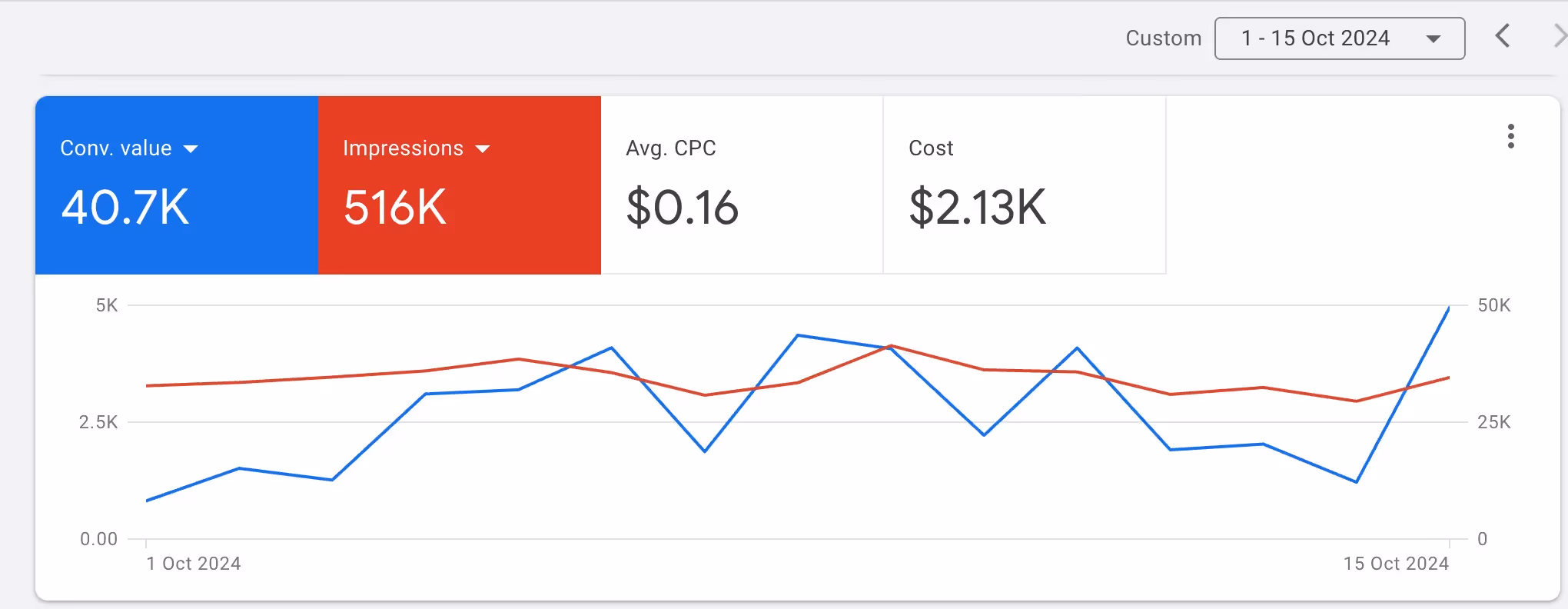Open the date range dropdown
The height and width of the screenshot is (609, 1568).
pyautogui.click(x=1339, y=38)
